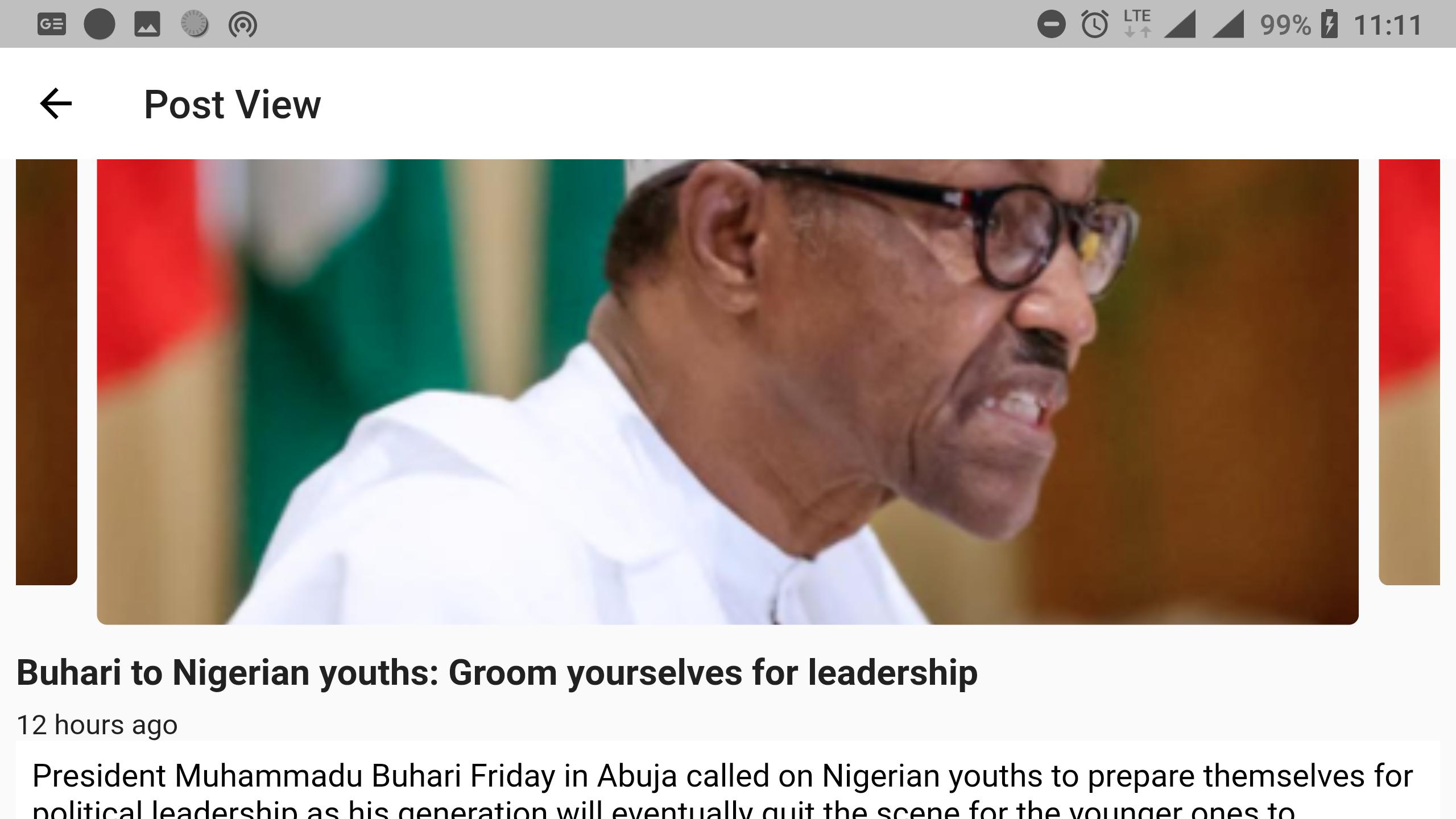Tap the LTE data indicator
This screenshot has height=819, width=1456.
point(1137,24)
